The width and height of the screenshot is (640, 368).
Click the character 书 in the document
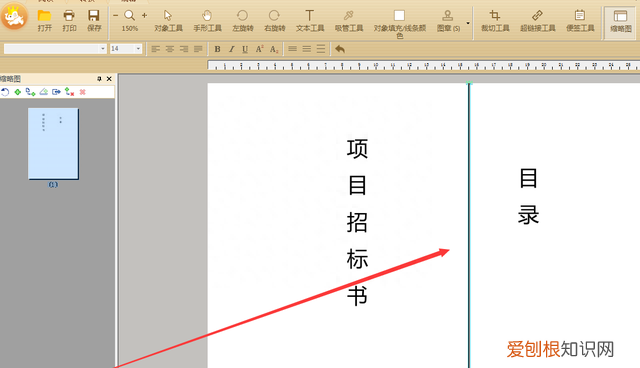click(x=357, y=296)
